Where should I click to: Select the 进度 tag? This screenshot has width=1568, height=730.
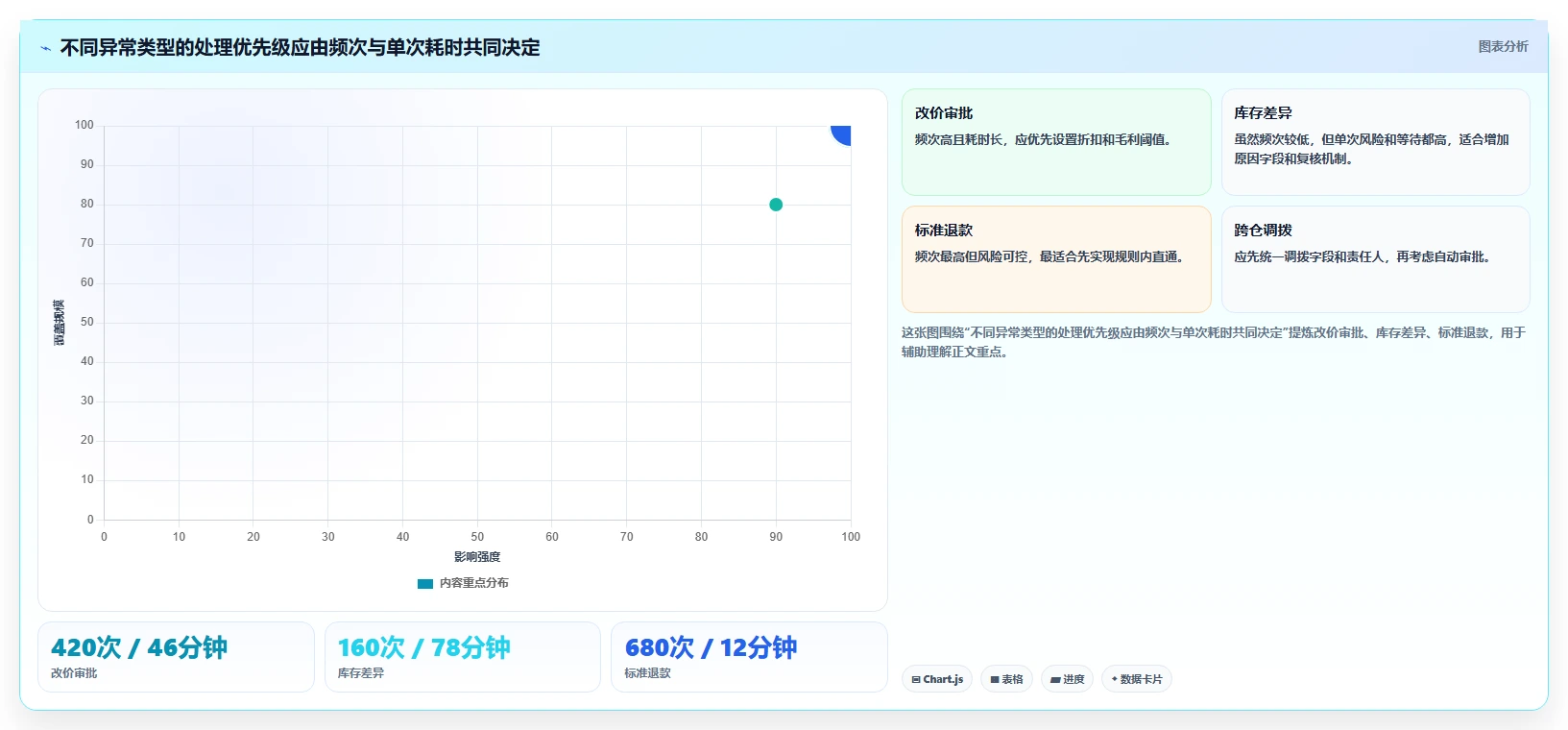1067,679
